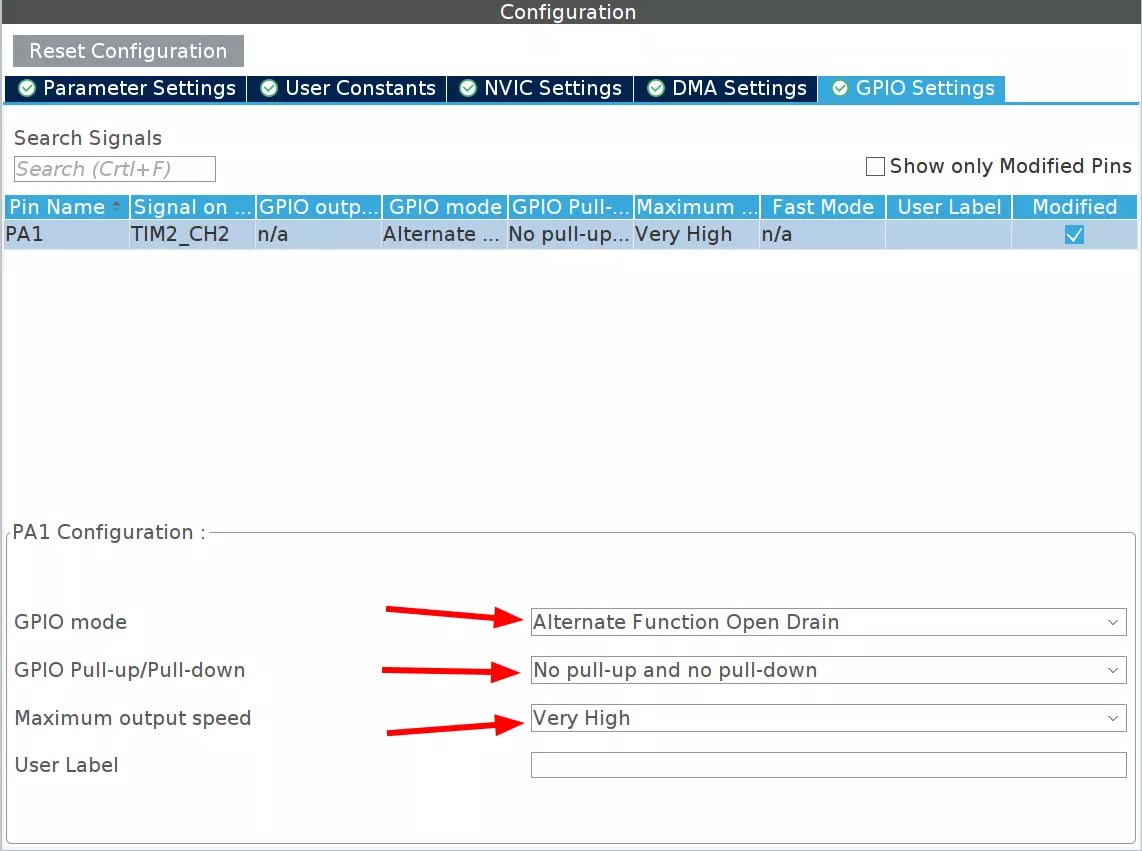Image resolution: width=1142 pixels, height=851 pixels.
Task: Click the Reset Configuration button
Action: [x=128, y=51]
